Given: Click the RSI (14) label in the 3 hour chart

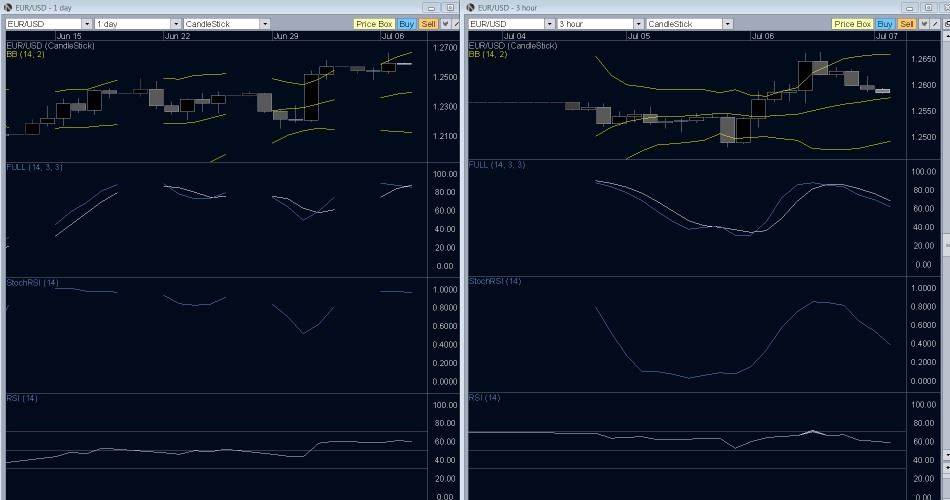Looking at the screenshot, I should [x=485, y=398].
